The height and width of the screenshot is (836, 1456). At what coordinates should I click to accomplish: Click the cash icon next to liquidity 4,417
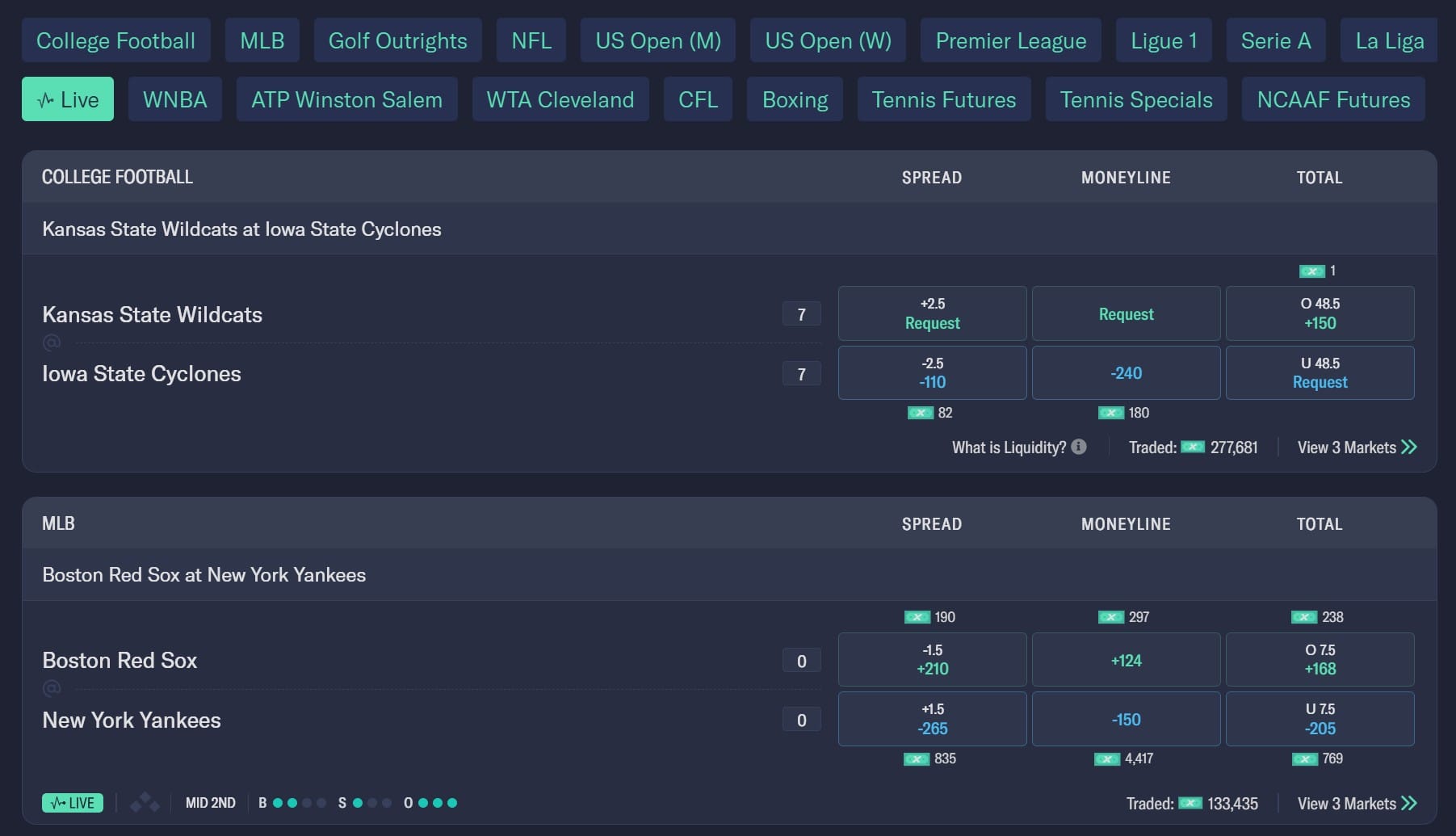(x=1107, y=758)
